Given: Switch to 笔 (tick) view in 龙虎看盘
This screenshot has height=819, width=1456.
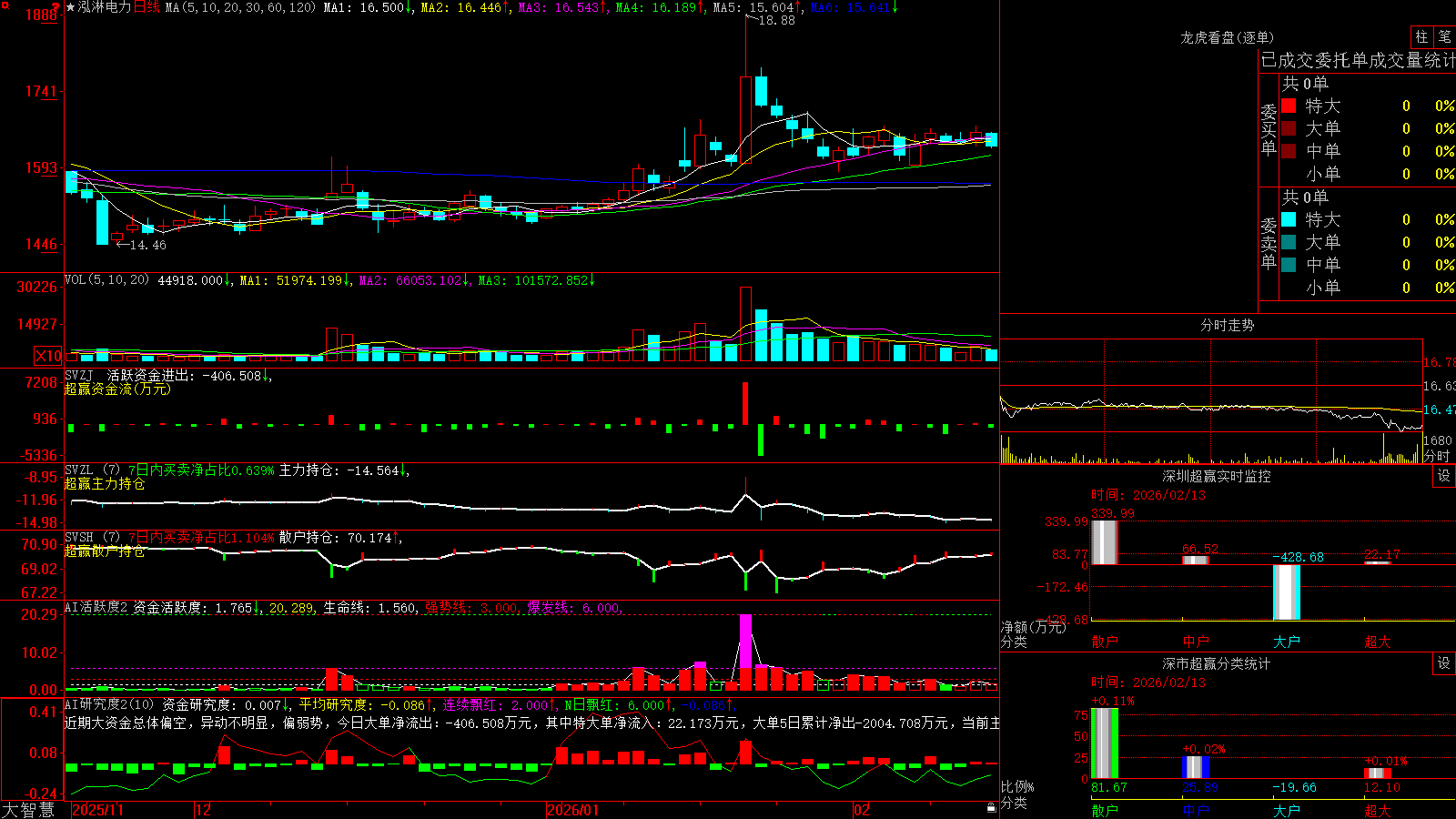Looking at the screenshot, I should [1444, 37].
